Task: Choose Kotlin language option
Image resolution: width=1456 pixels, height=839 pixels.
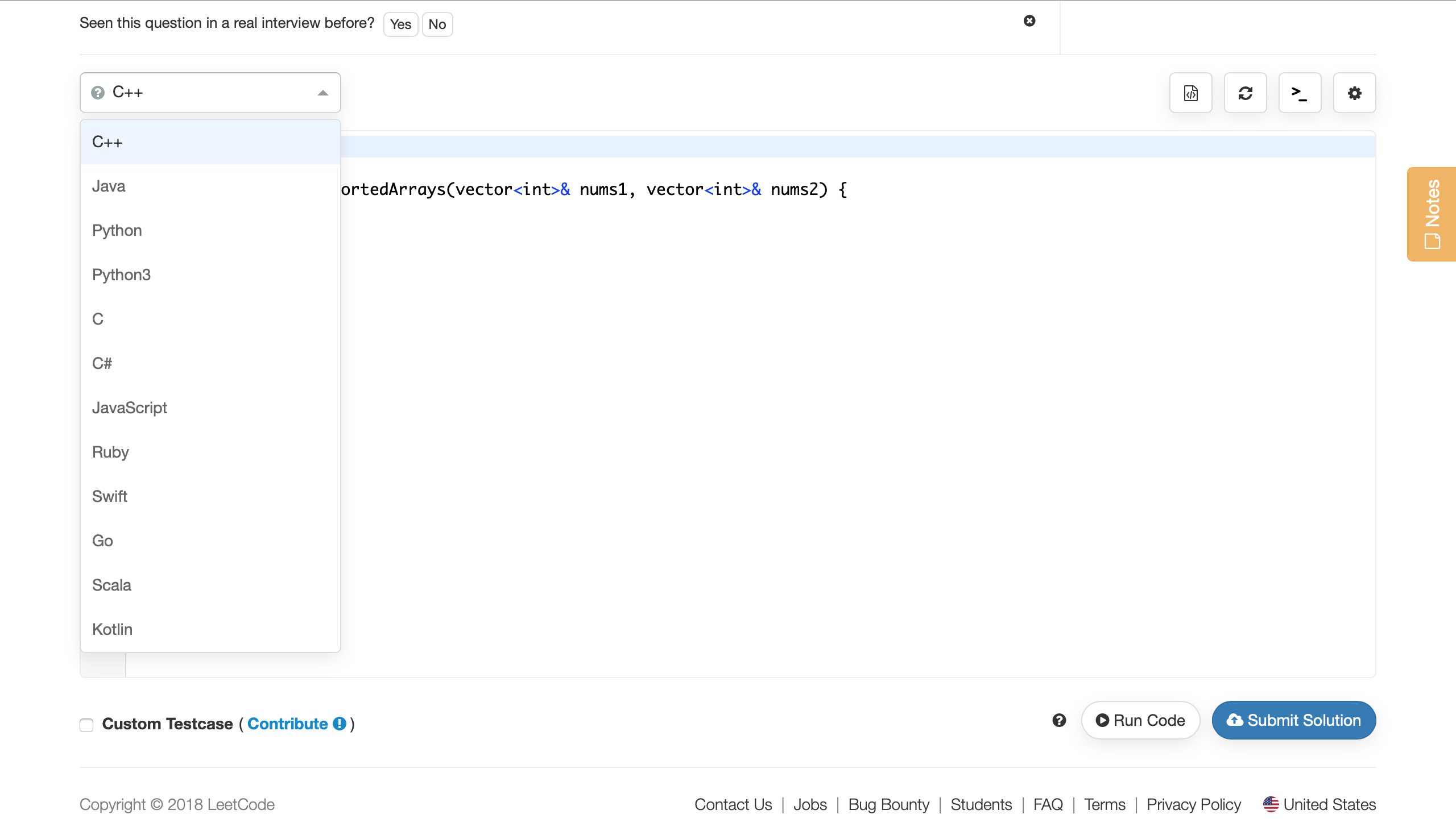Action: tap(210, 629)
